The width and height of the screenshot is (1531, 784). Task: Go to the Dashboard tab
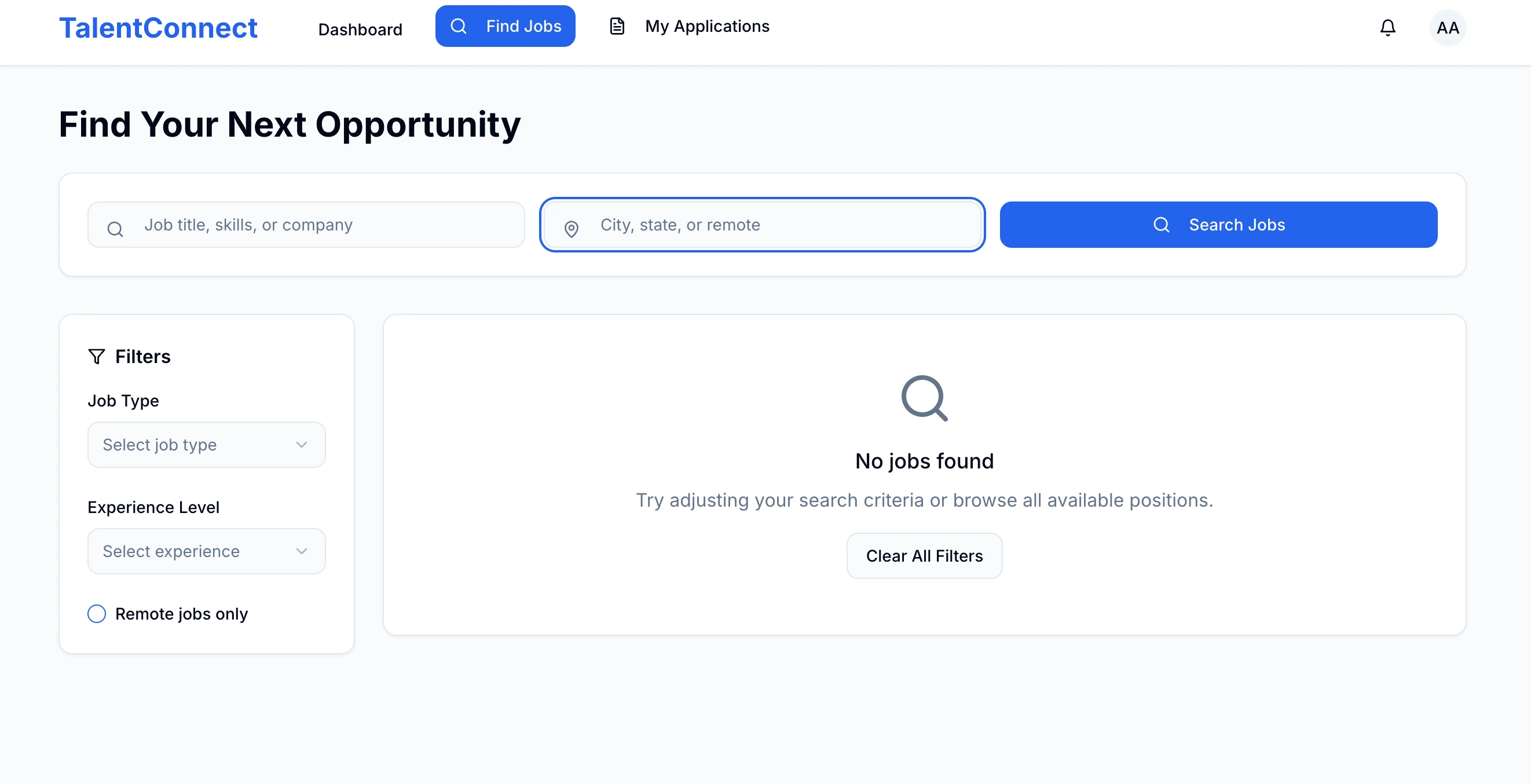pos(360,30)
